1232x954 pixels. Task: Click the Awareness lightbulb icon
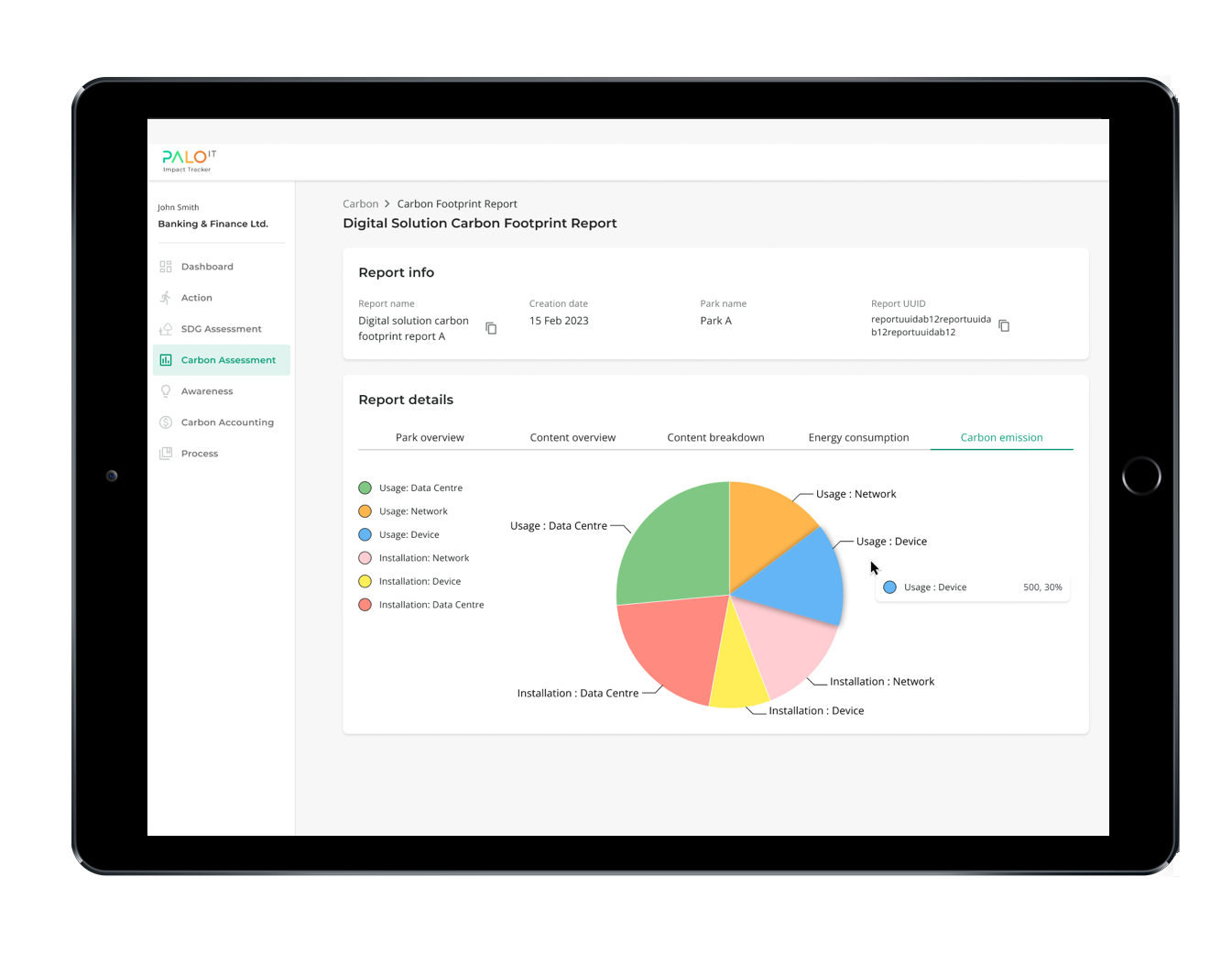click(x=166, y=391)
